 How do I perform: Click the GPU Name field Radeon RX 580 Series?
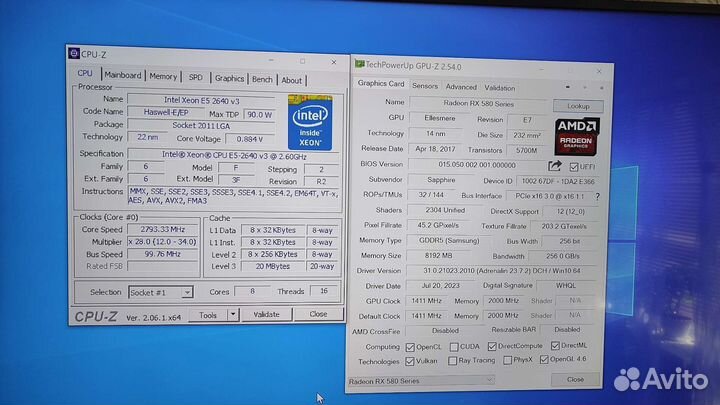coord(478,104)
